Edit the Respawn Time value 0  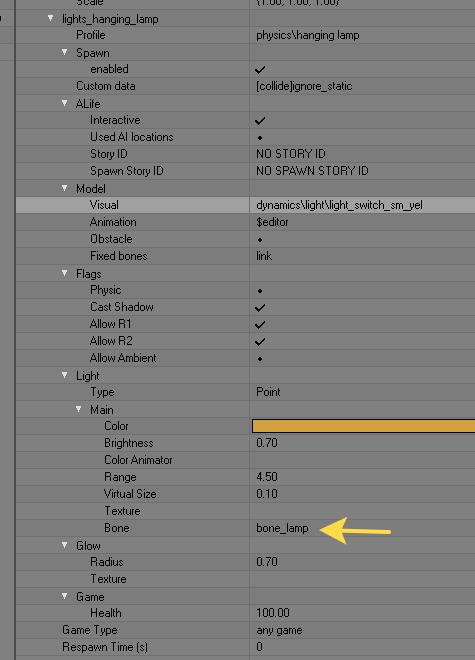(259, 647)
